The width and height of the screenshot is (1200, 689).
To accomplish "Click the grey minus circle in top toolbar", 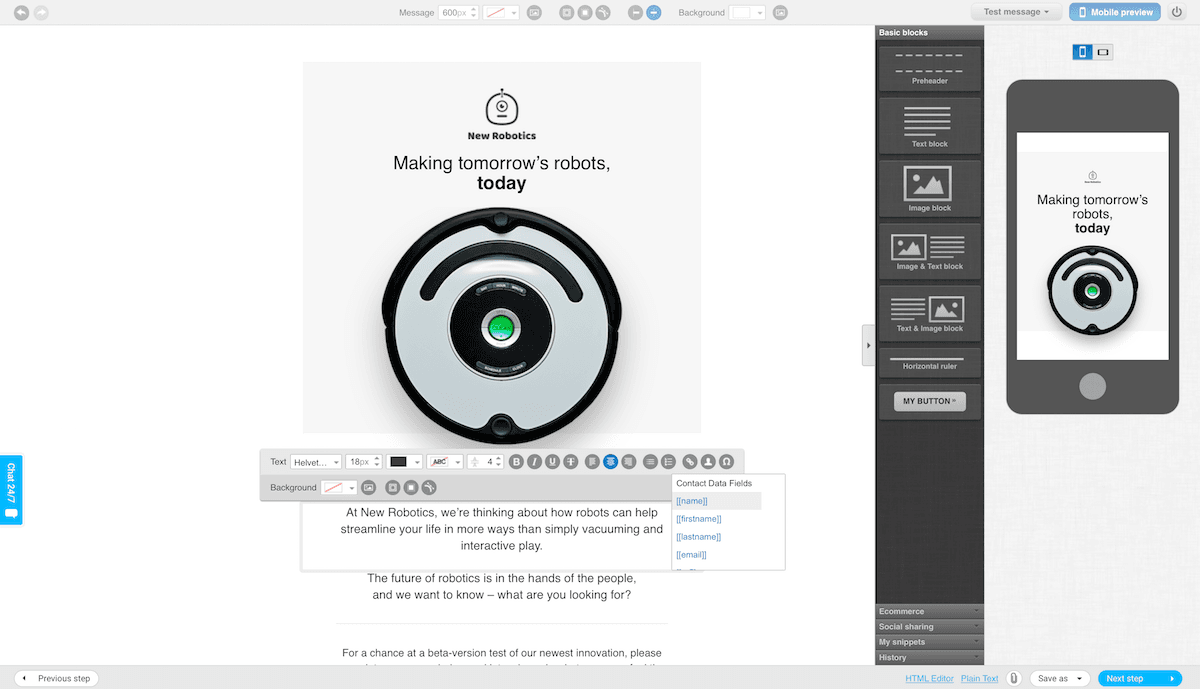I will 636,13.
